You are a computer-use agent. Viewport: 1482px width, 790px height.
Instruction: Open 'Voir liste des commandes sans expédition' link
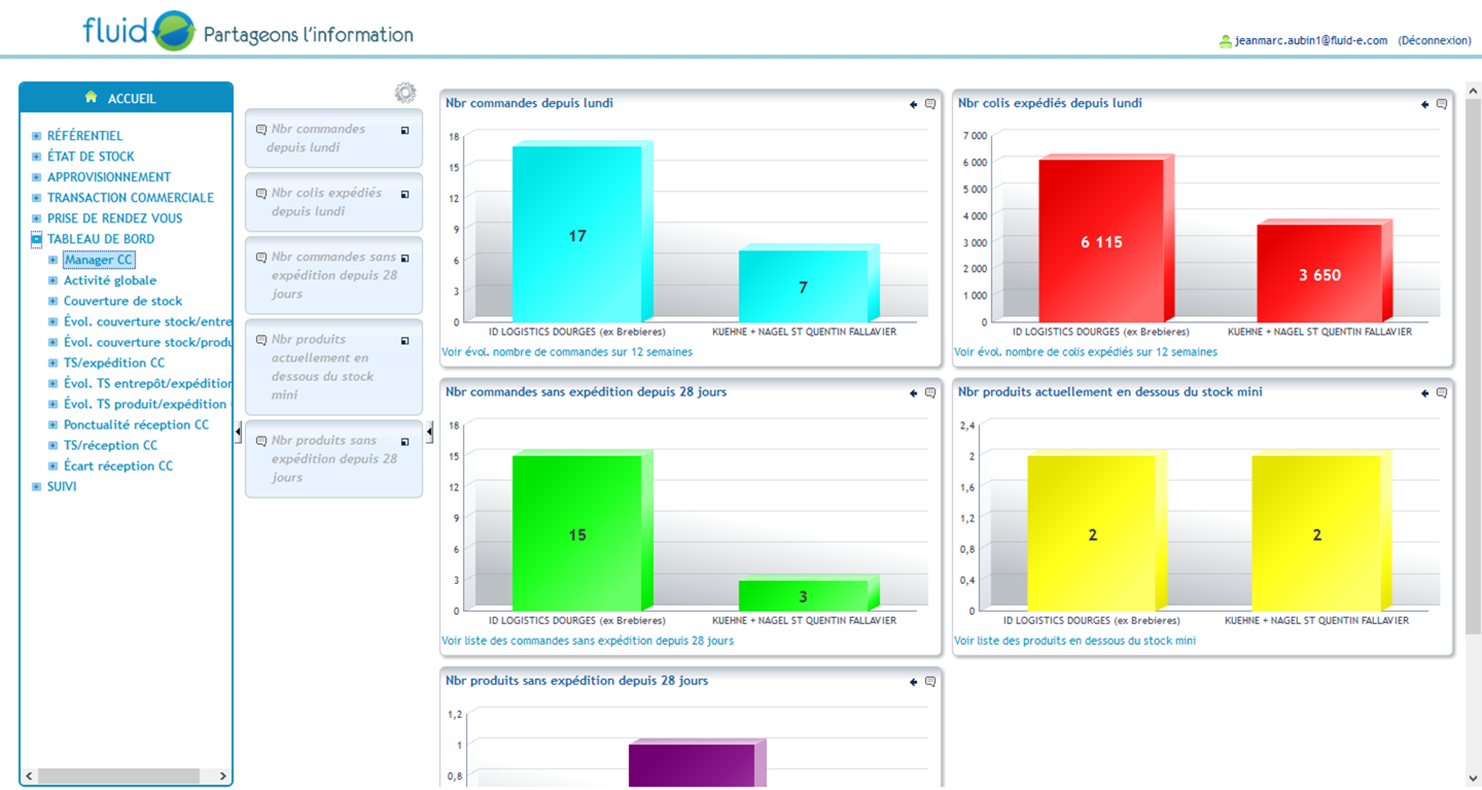pyautogui.click(x=587, y=641)
